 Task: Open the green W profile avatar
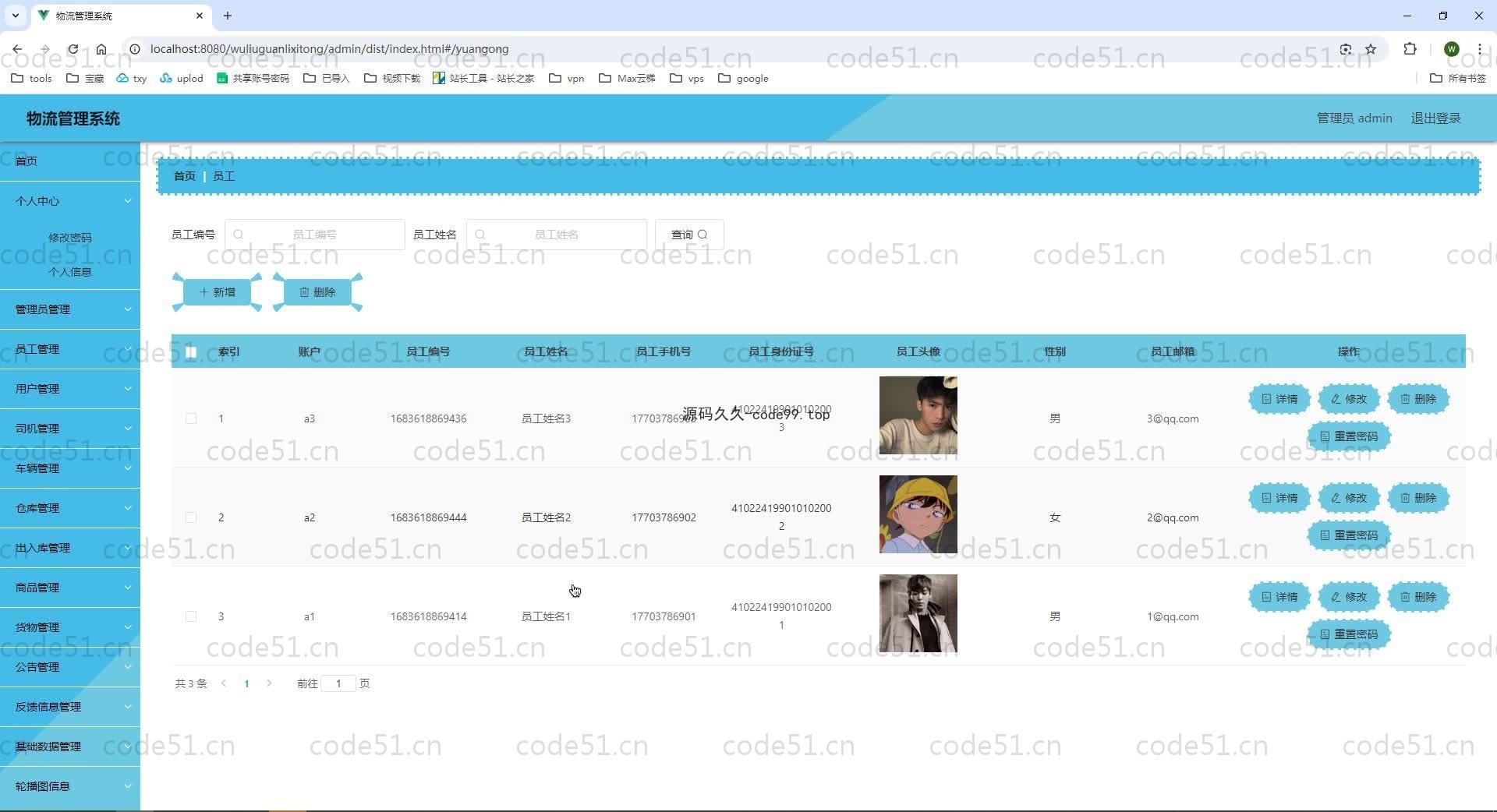point(1451,49)
